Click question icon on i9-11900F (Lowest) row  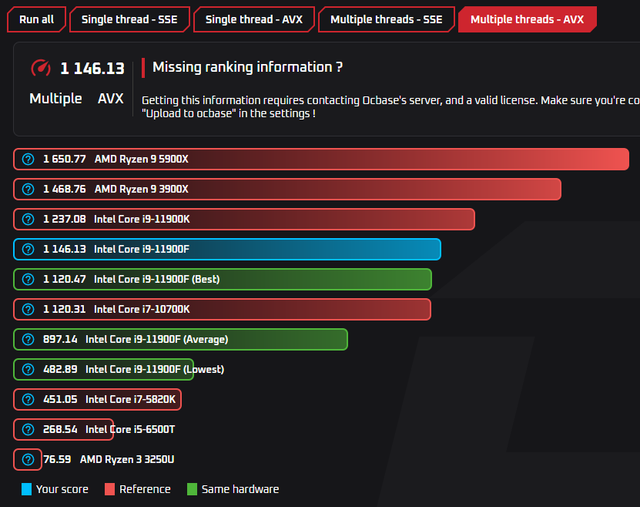pos(28,369)
